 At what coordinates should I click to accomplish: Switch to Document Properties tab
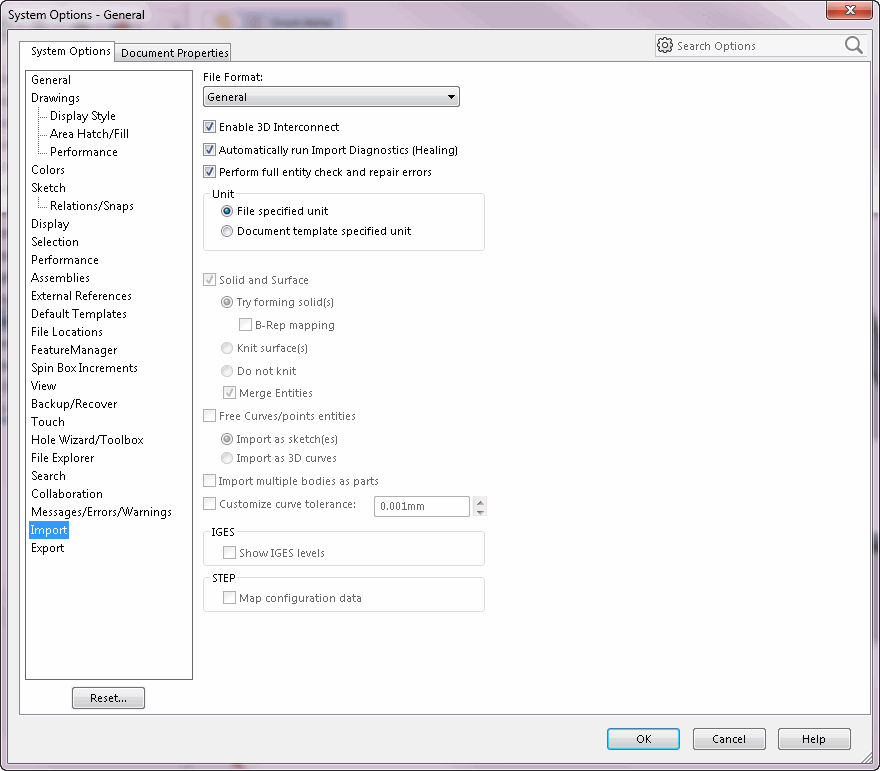click(175, 52)
